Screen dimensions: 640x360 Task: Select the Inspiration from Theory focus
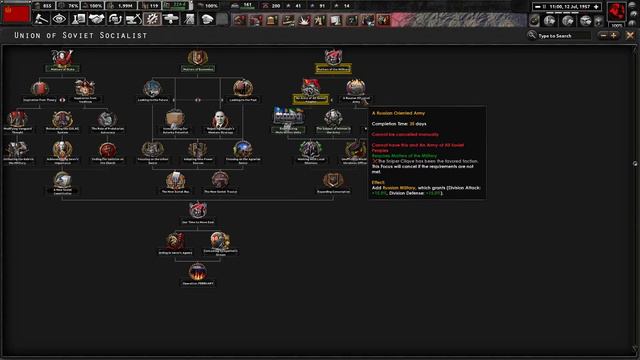click(x=40, y=91)
